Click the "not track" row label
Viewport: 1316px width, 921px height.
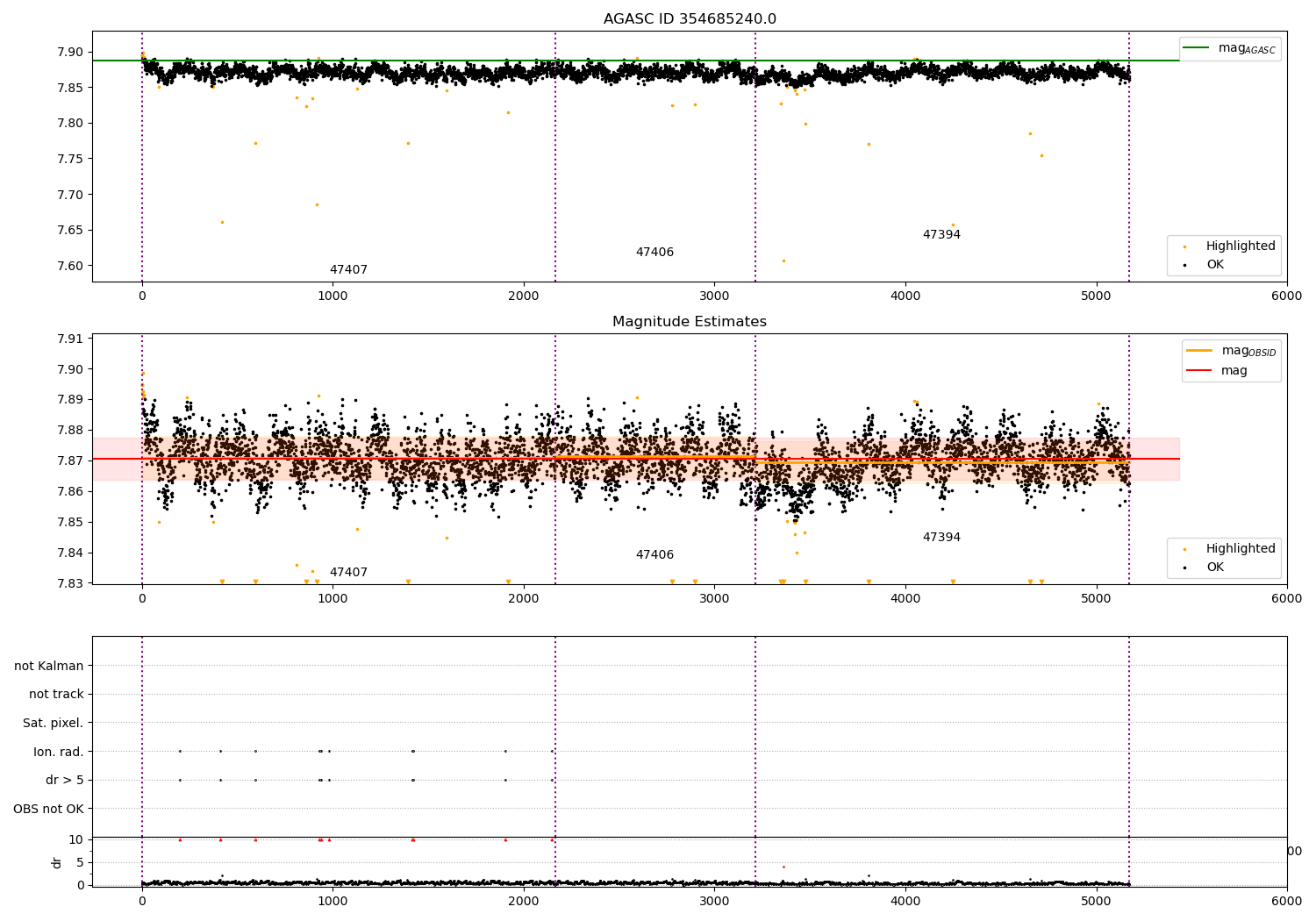(x=56, y=694)
